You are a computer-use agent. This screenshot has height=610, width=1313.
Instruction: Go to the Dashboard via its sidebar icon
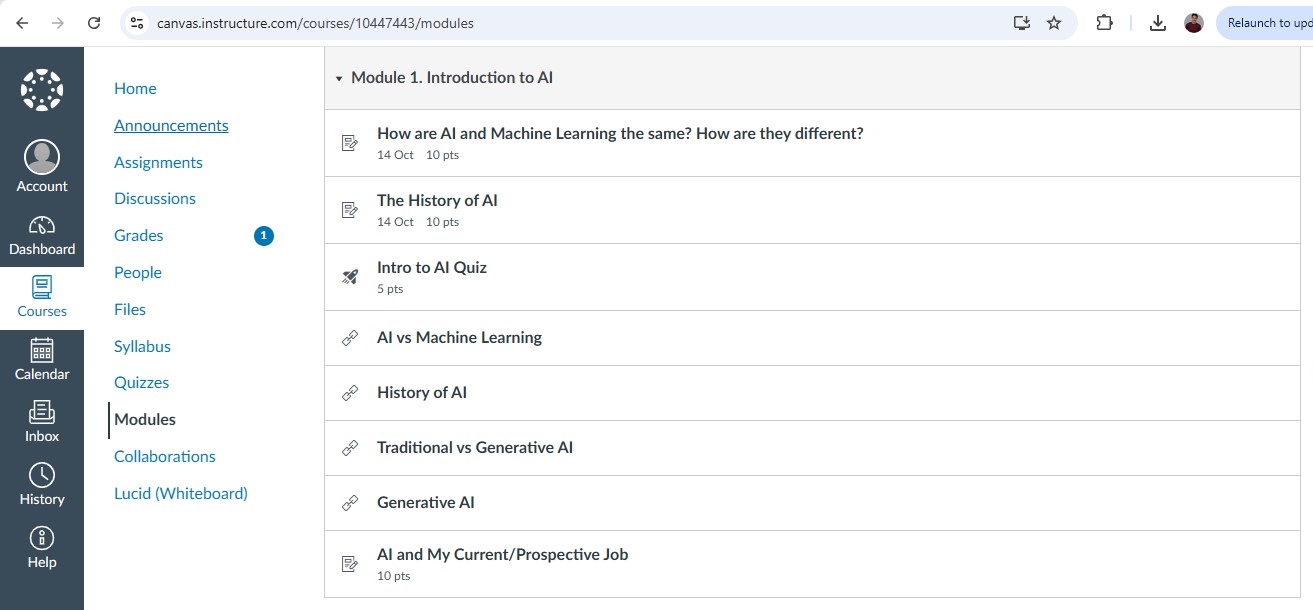(x=42, y=224)
